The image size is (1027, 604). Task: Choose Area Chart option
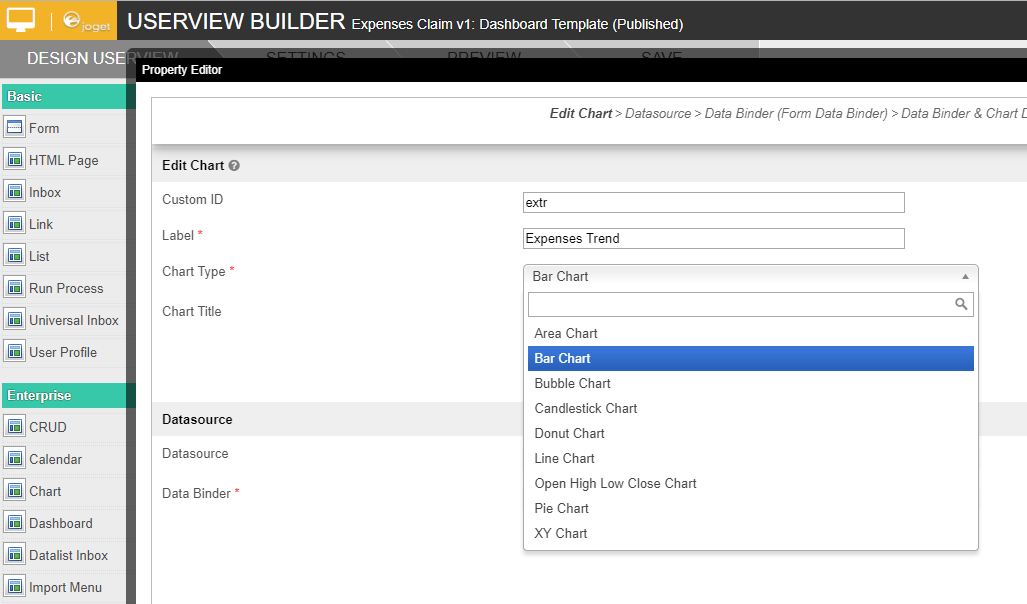click(x=751, y=333)
